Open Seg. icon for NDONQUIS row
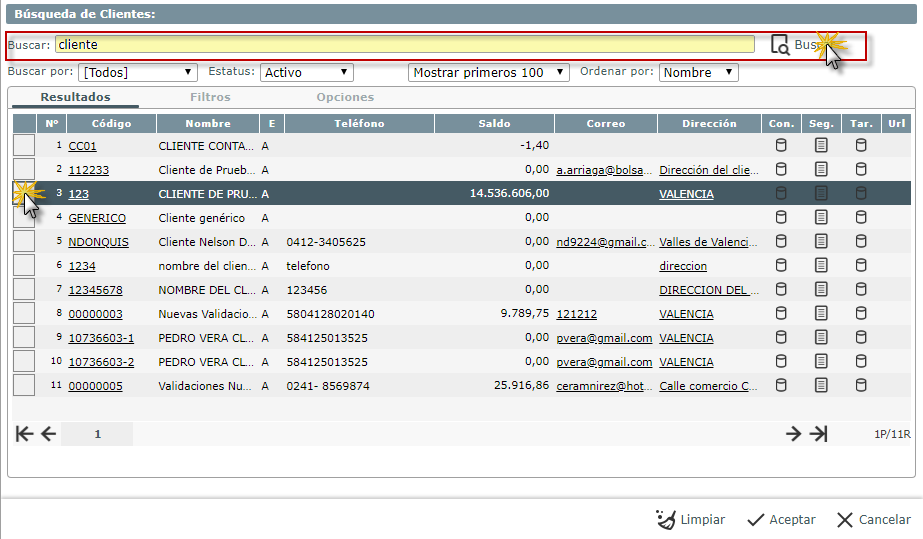This screenshot has width=923, height=539. 821,241
